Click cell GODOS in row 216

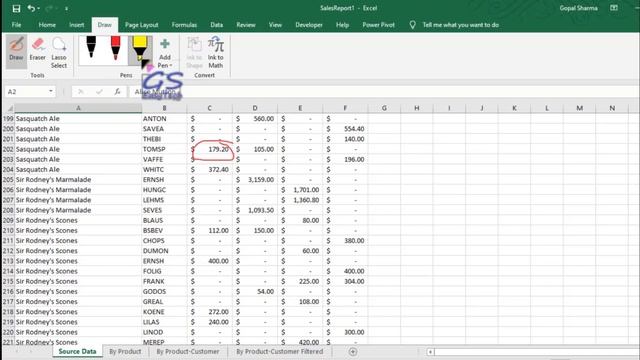[164, 291]
